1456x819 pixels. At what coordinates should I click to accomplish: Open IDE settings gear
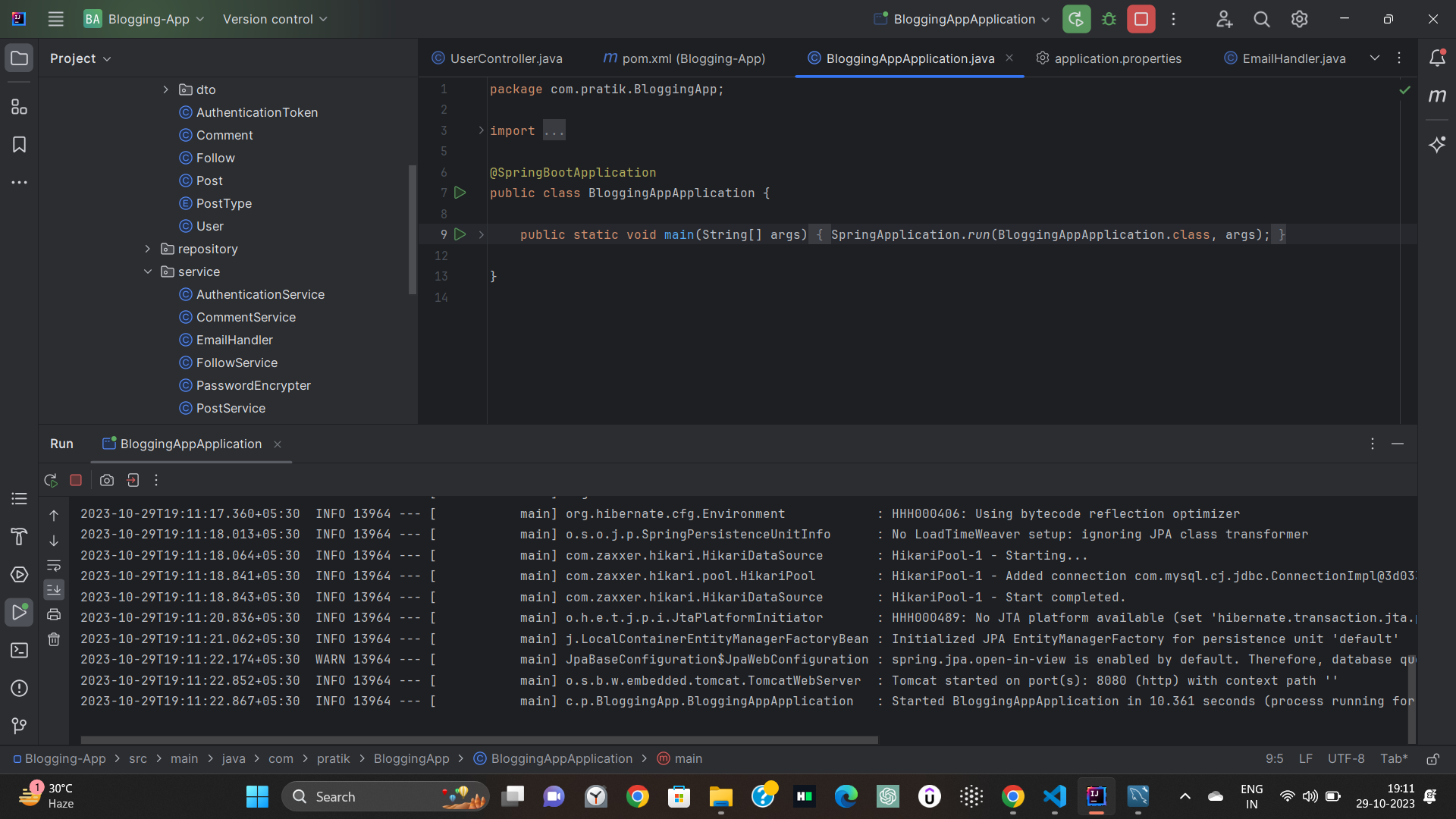click(1300, 19)
